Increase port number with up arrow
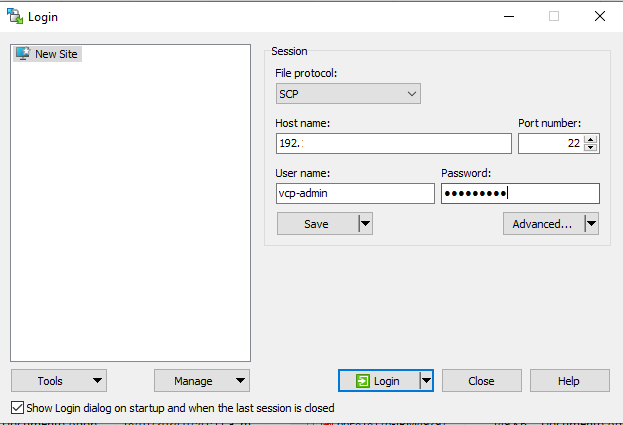The height and width of the screenshot is (425, 623). pyautogui.click(x=591, y=139)
